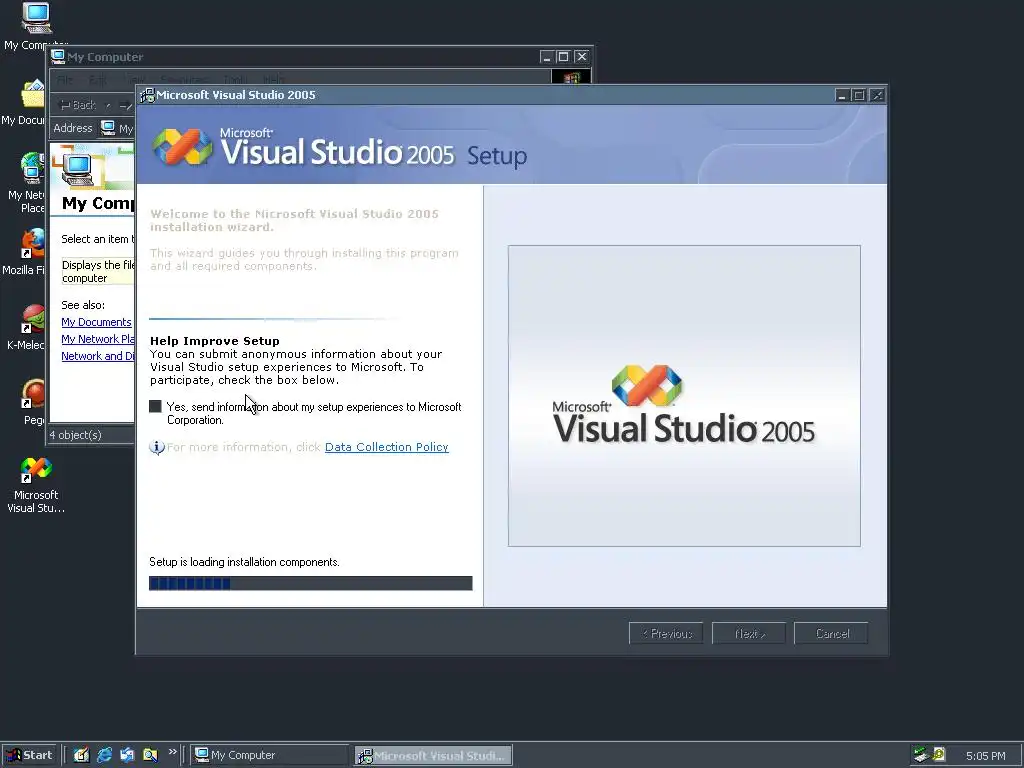This screenshot has width=1024, height=768.
Task: Click the Show Desktop quick launch icon
Action: 82,755
